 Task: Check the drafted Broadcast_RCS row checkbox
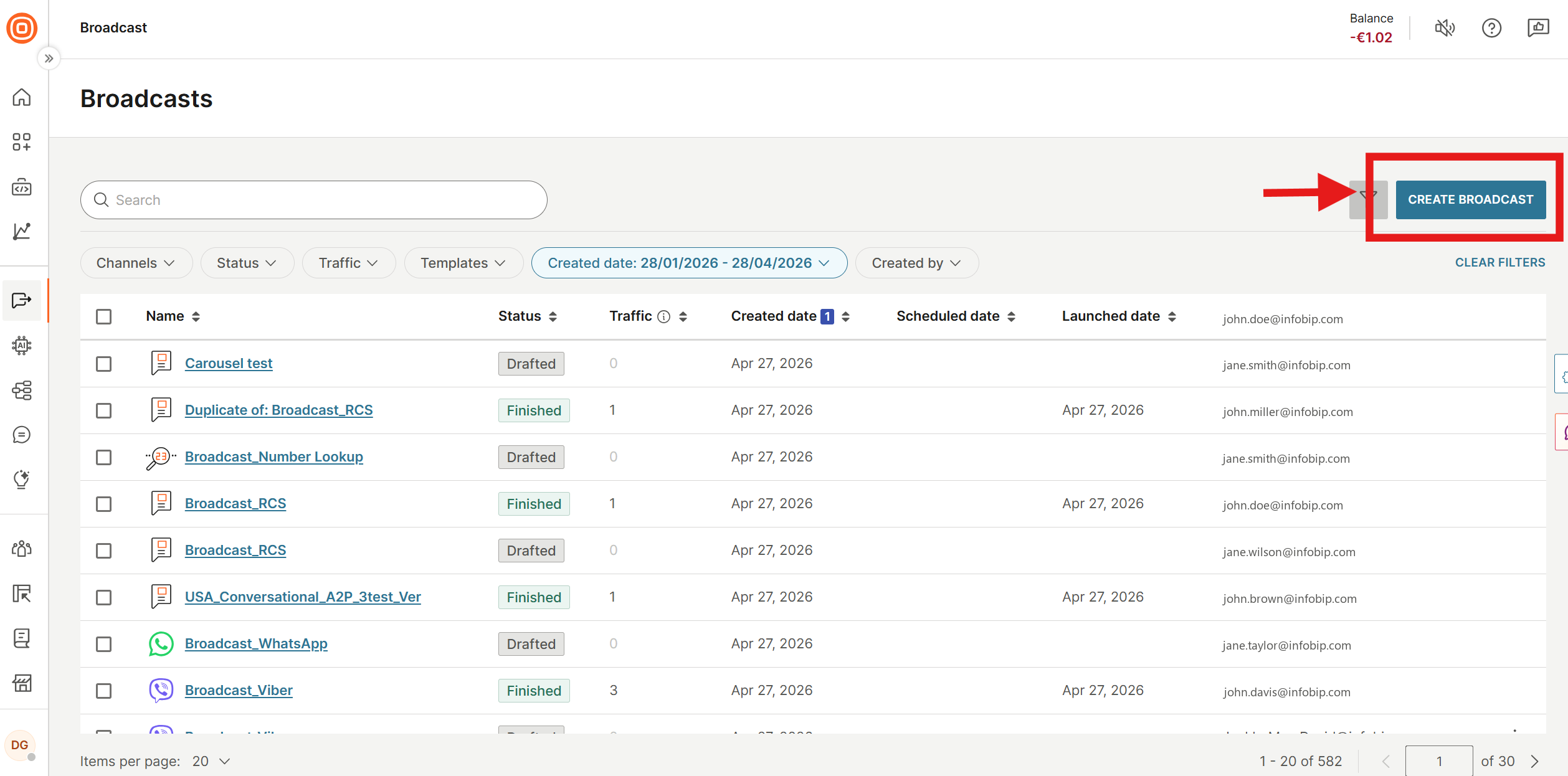(104, 551)
